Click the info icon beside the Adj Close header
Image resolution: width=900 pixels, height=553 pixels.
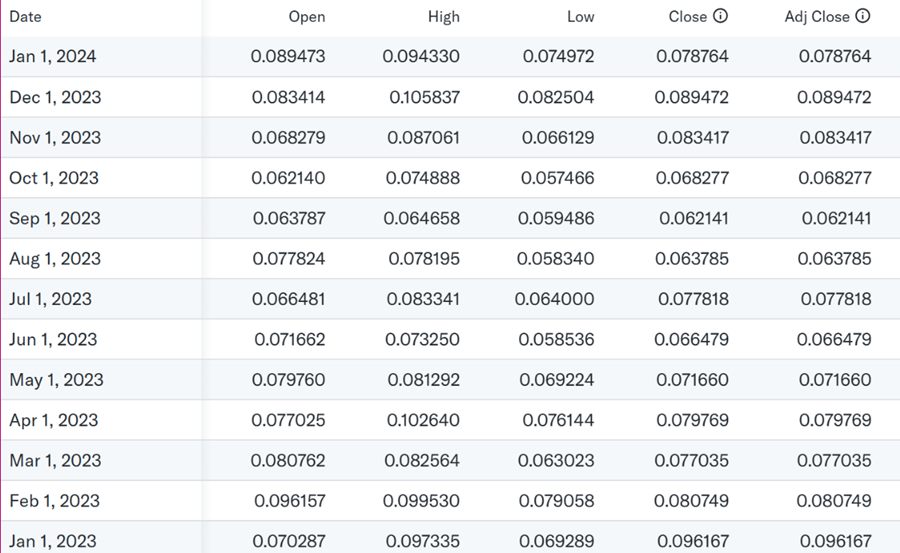(863, 16)
